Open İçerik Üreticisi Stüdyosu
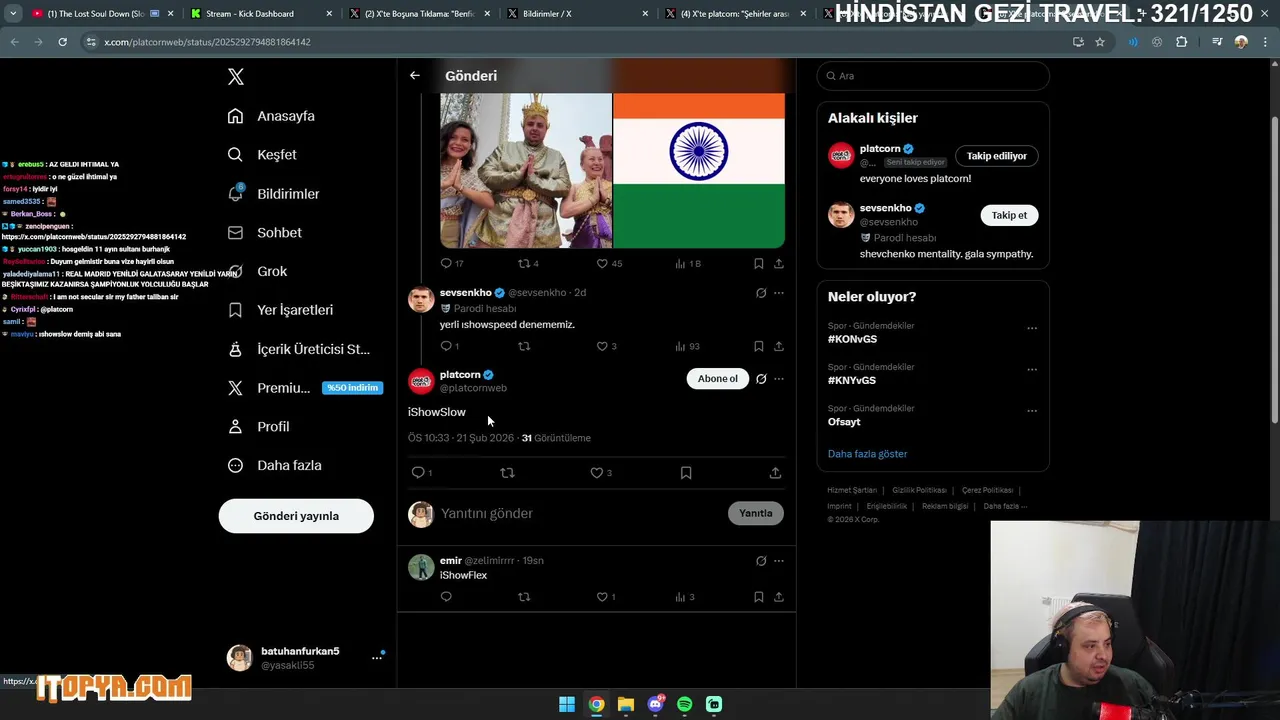Image resolution: width=1280 pixels, height=720 pixels. [x=298, y=349]
